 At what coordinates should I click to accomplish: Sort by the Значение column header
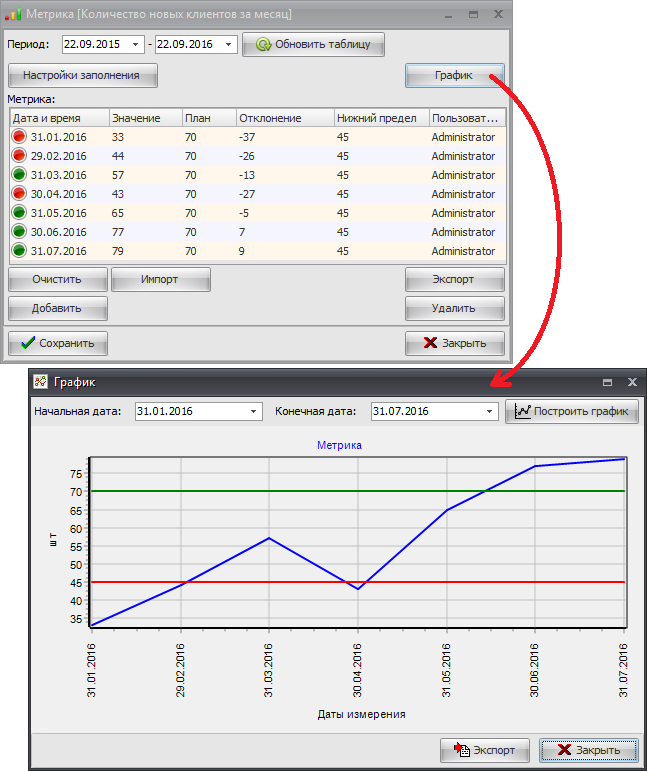pyautogui.click(x=144, y=118)
